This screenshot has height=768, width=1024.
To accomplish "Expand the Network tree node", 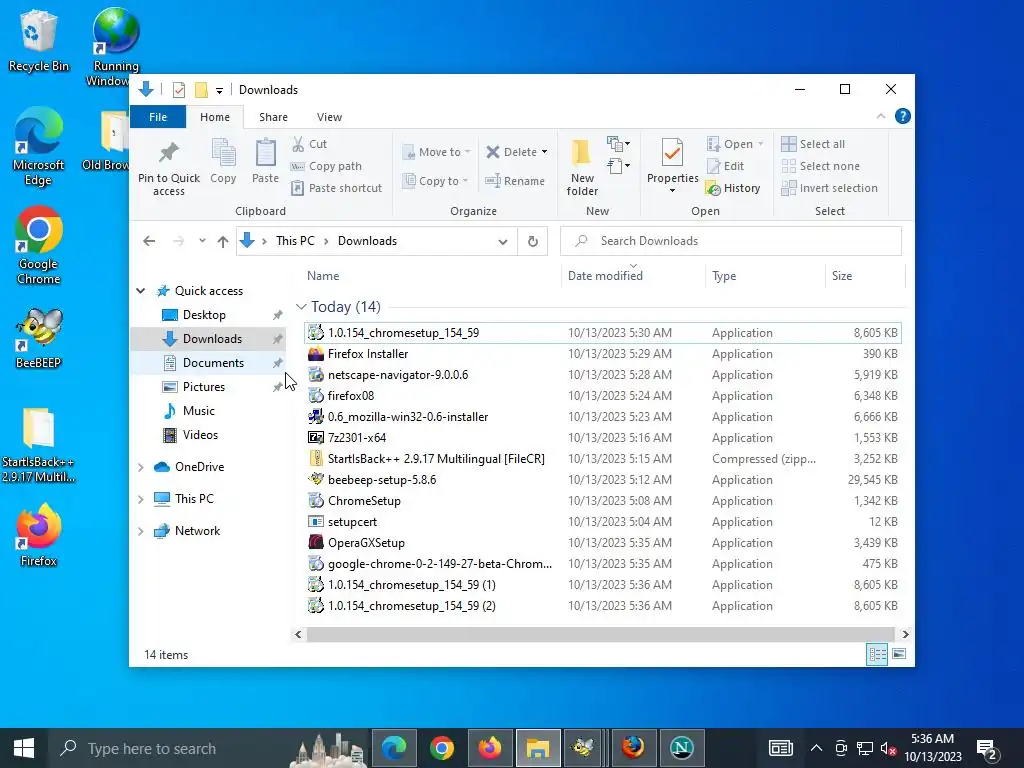I will click(140, 531).
